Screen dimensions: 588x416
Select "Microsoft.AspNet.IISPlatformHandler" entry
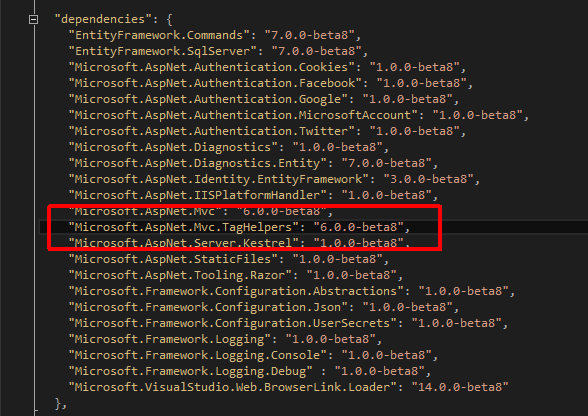click(198, 195)
